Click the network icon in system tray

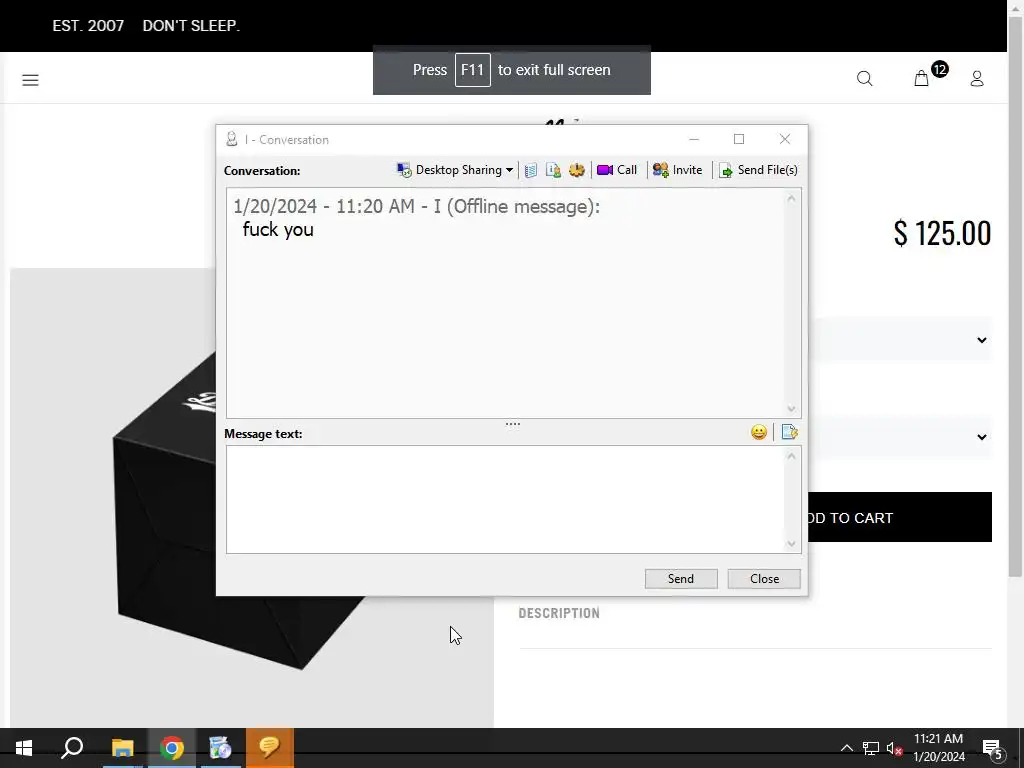(x=871, y=748)
